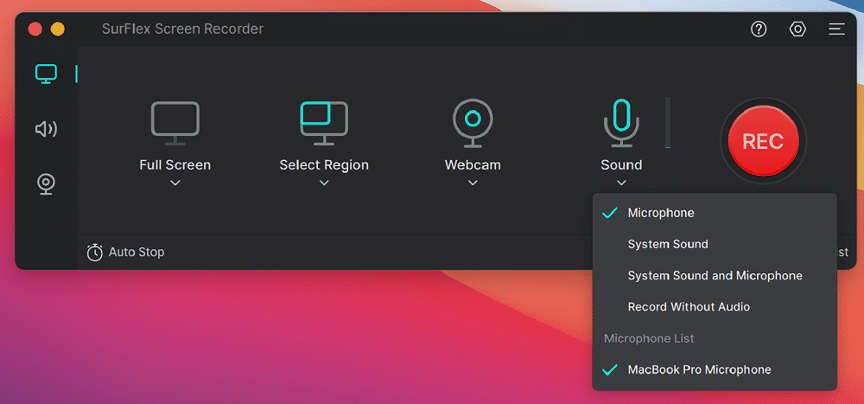Expand the Full Screen dropdown chevron
This screenshot has height=404, width=864.
tap(175, 183)
